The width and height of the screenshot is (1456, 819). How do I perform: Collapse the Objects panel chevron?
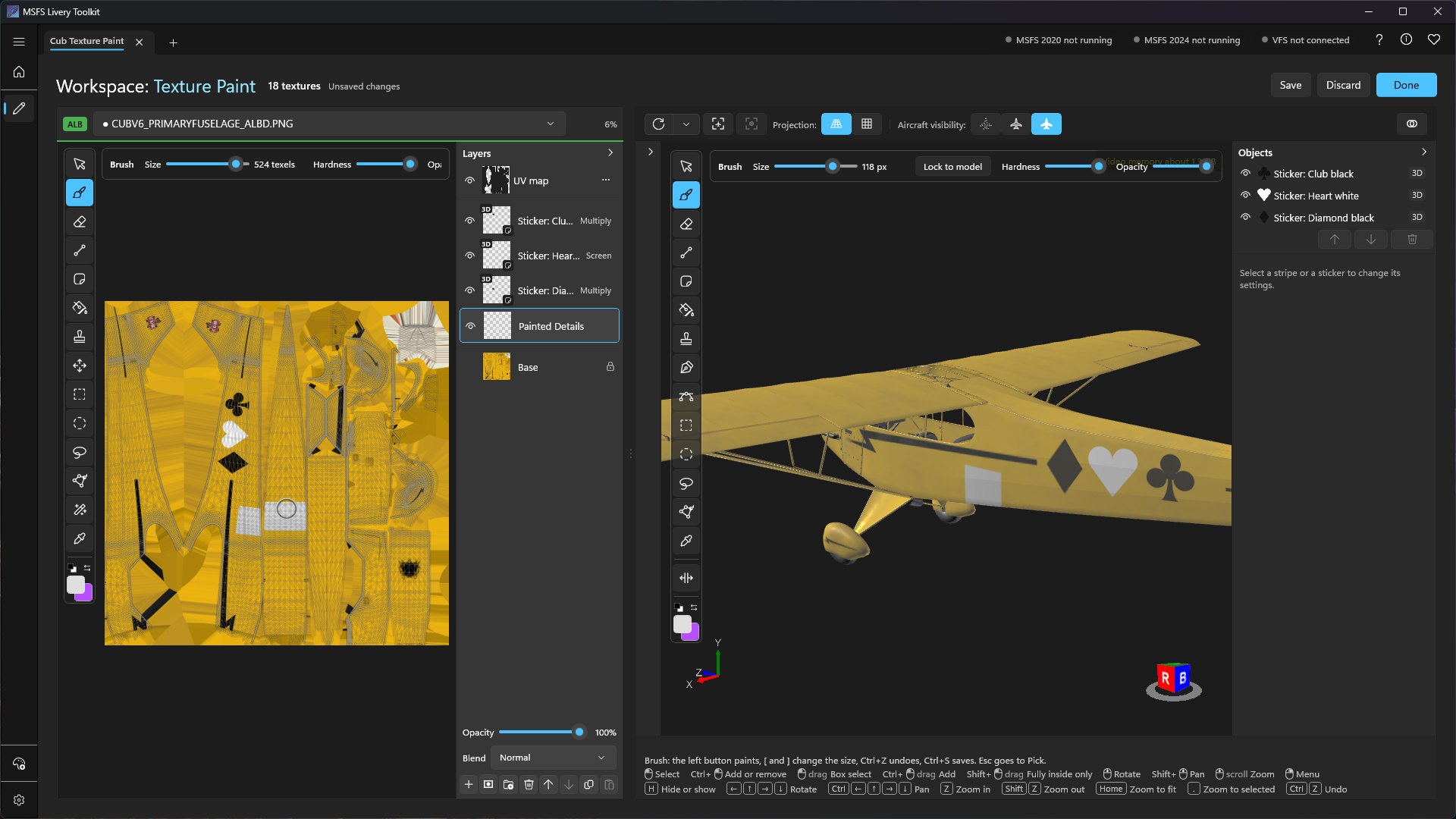click(x=1424, y=152)
